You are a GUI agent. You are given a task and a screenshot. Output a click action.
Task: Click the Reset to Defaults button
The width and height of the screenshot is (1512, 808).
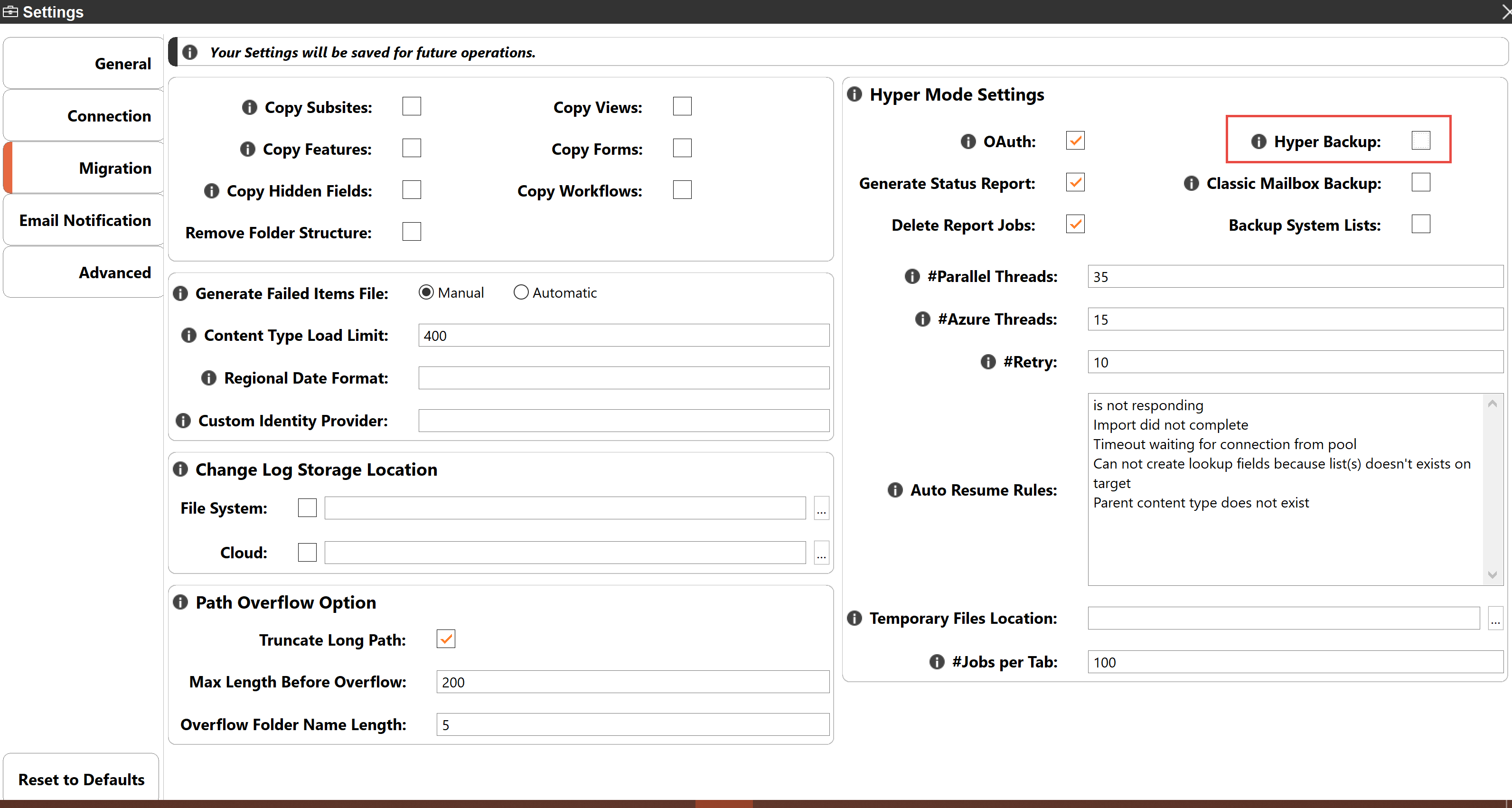click(x=80, y=779)
